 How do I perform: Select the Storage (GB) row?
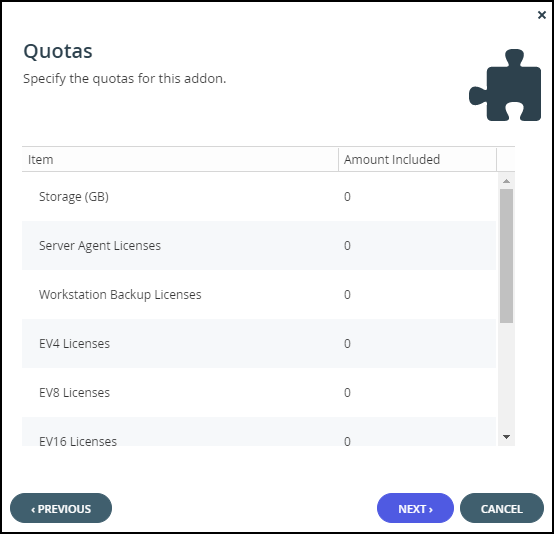pos(259,196)
